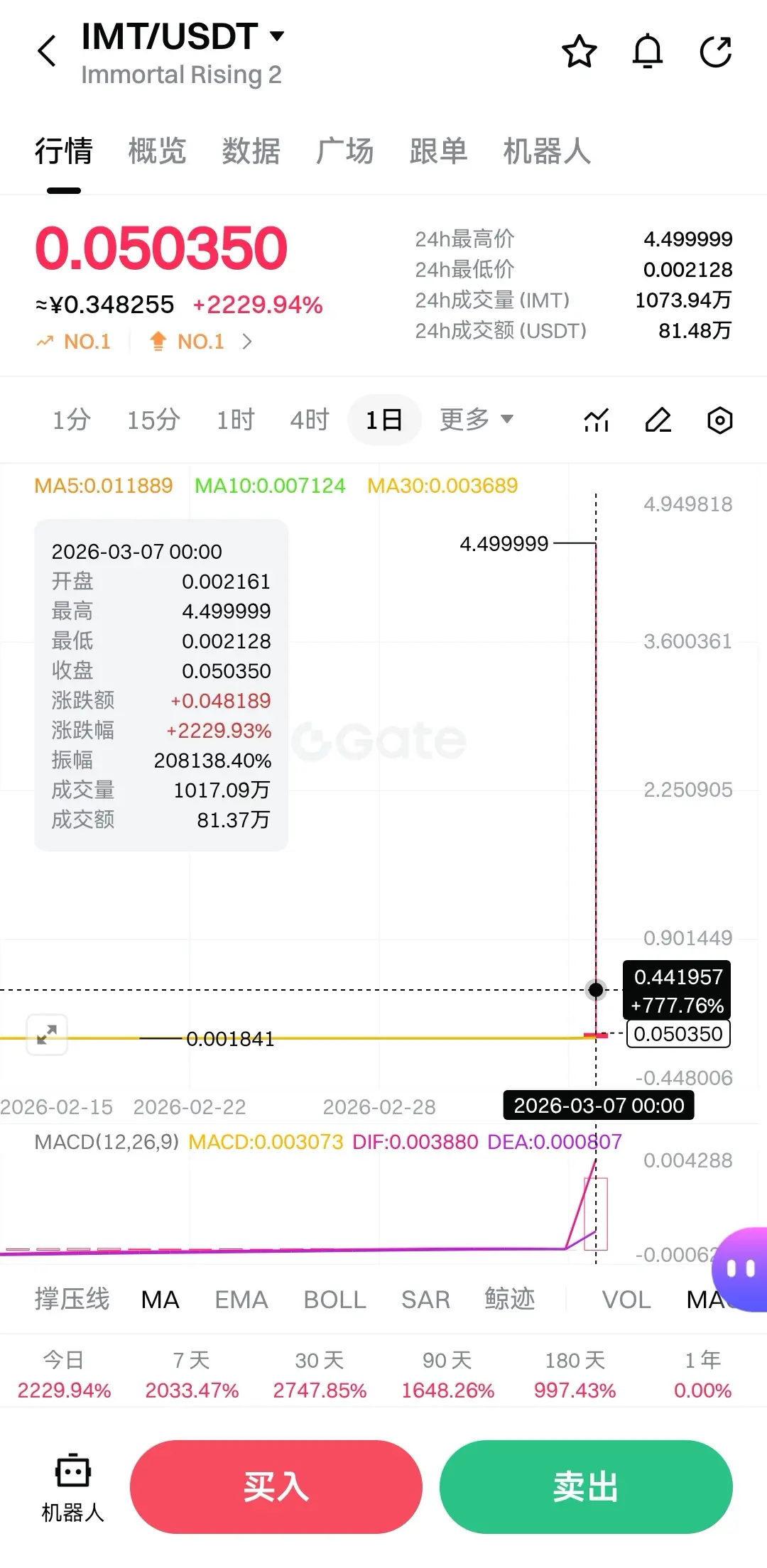Tap the 机器人 robot icon at bottom
Image resolution: width=767 pixels, height=1568 pixels.
[72, 1487]
